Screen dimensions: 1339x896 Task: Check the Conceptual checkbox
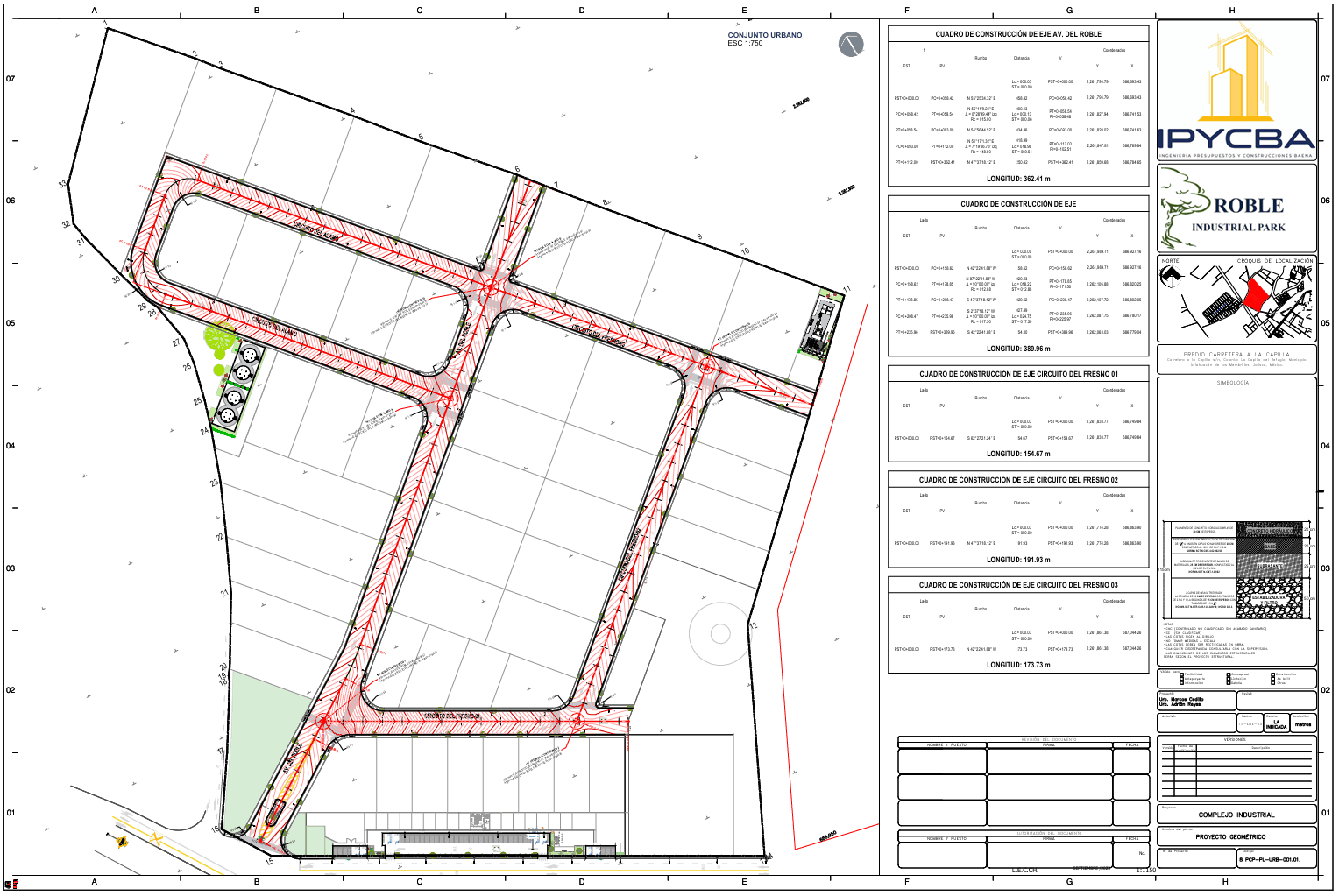coord(1229,674)
